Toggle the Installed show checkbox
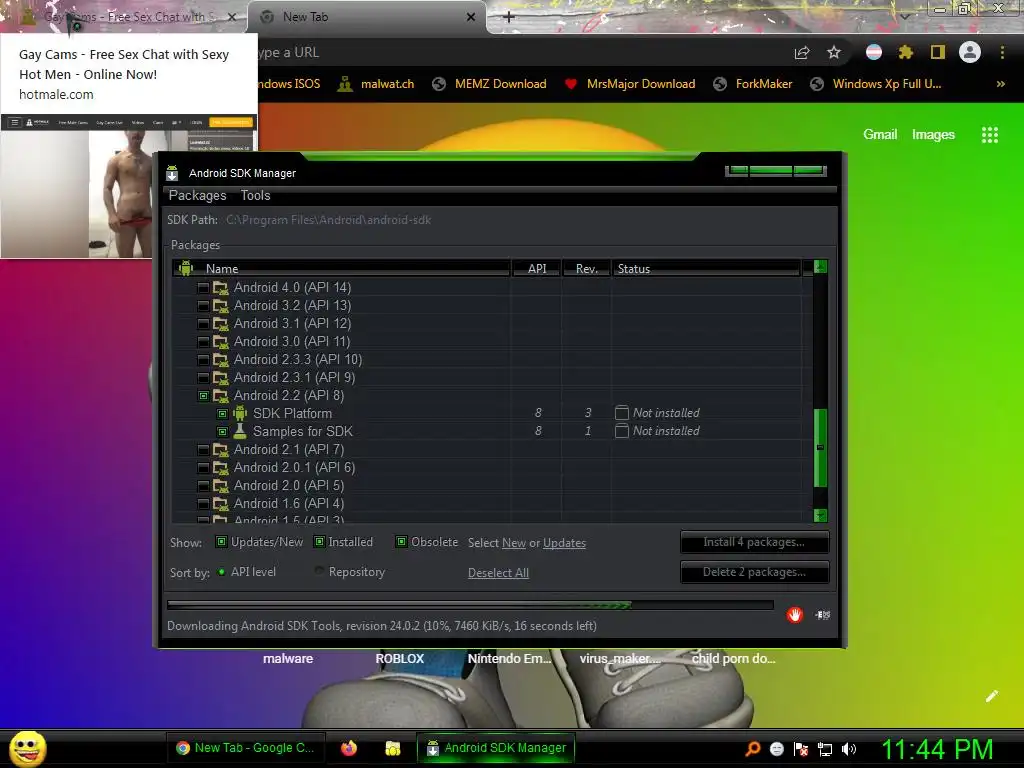 click(x=319, y=541)
